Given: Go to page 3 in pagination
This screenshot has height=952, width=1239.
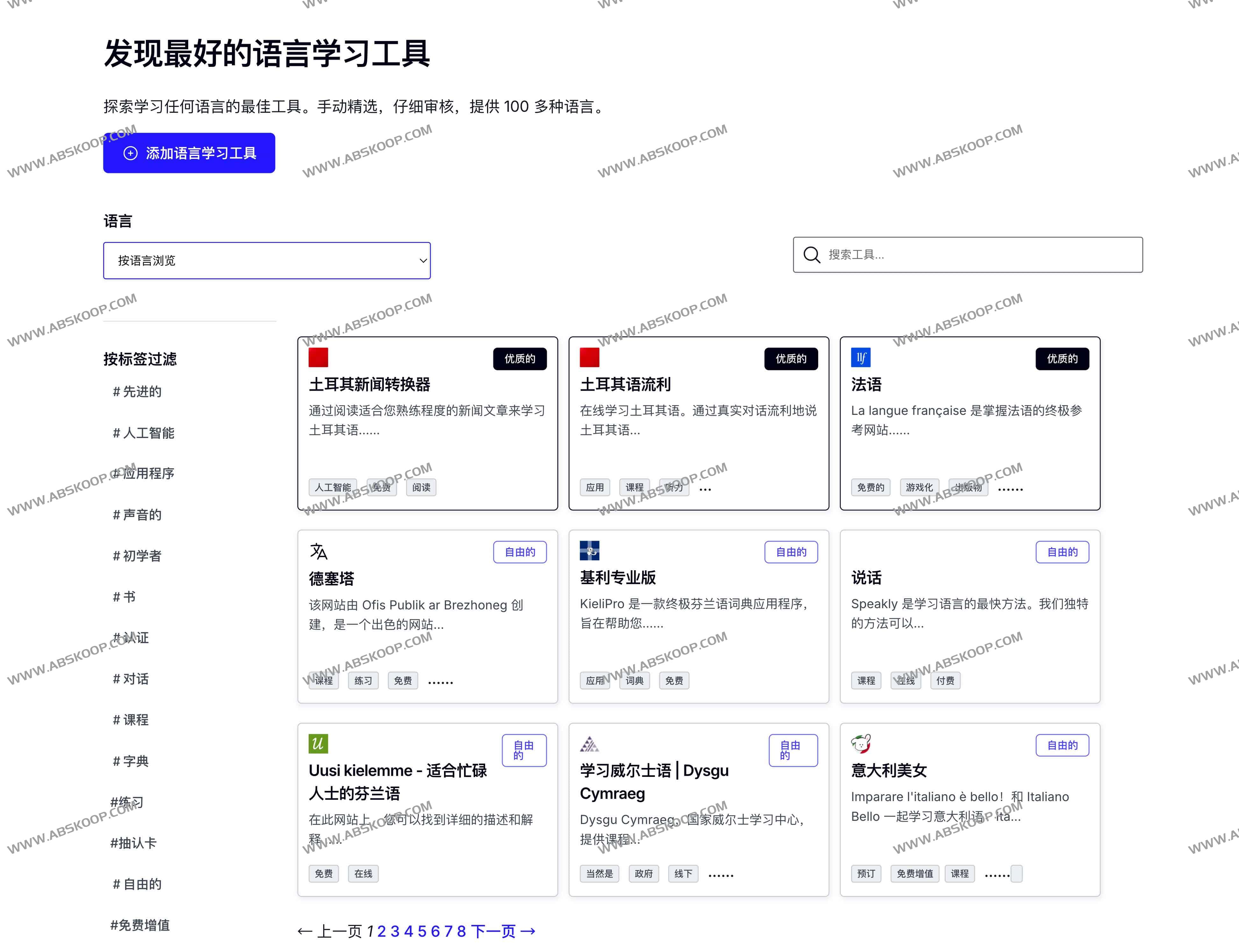Looking at the screenshot, I should click(395, 931).
